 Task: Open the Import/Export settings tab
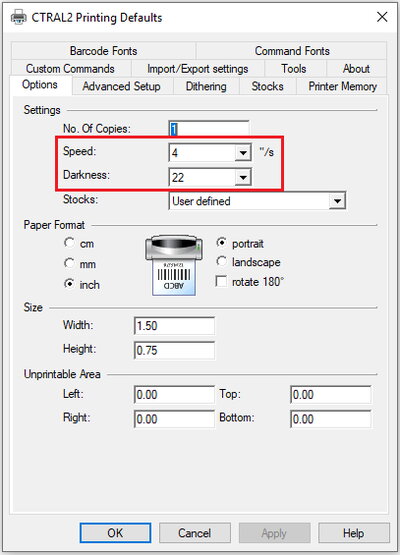(198, 68)
